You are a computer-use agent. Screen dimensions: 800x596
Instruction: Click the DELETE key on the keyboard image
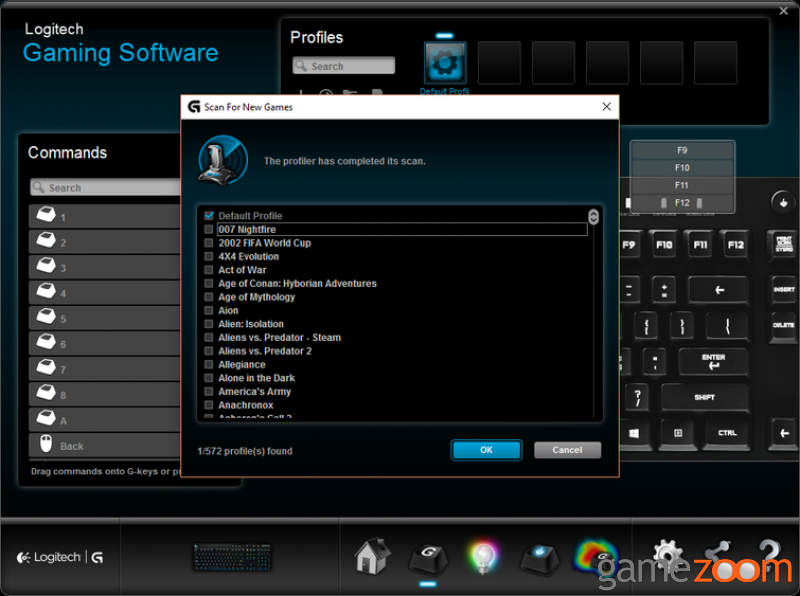(x=784, y=325)
